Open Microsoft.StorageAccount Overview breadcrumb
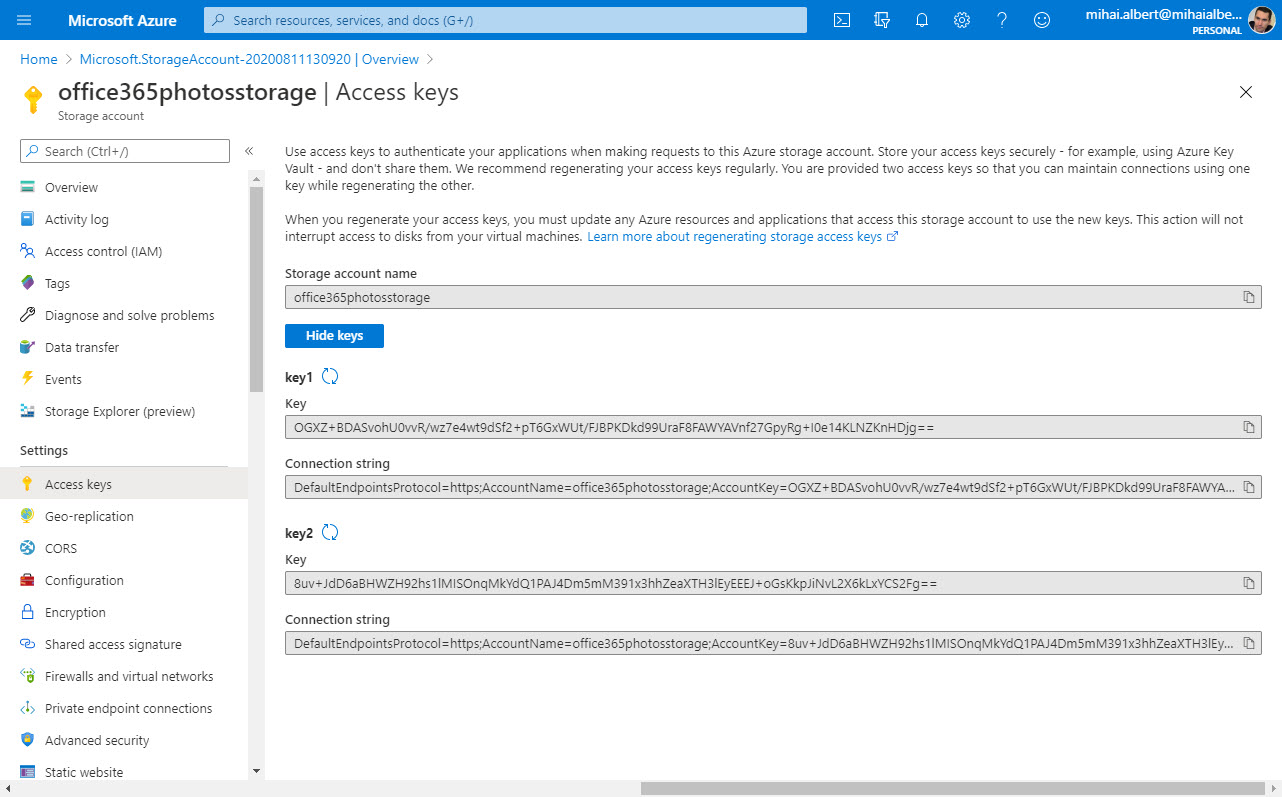 pos(249,59)
